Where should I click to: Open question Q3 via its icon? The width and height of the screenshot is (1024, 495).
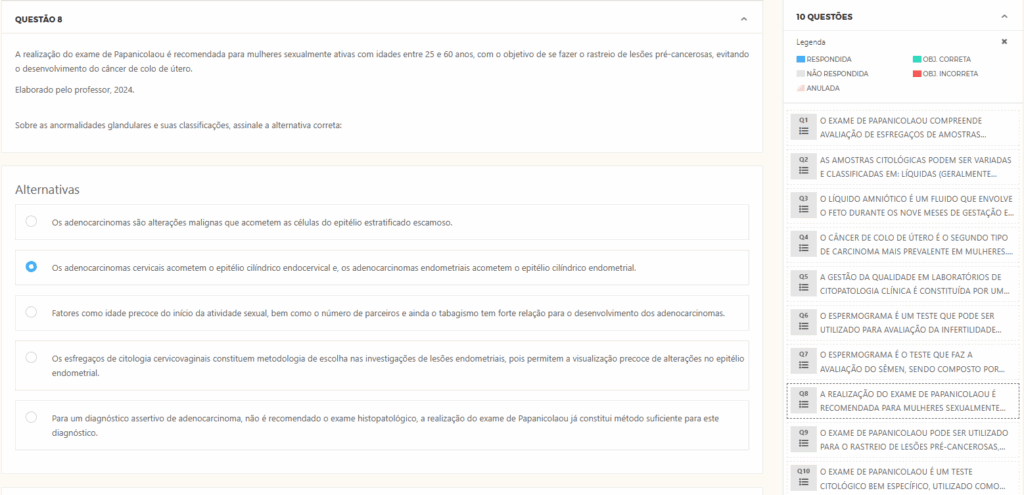coord(802,205)
